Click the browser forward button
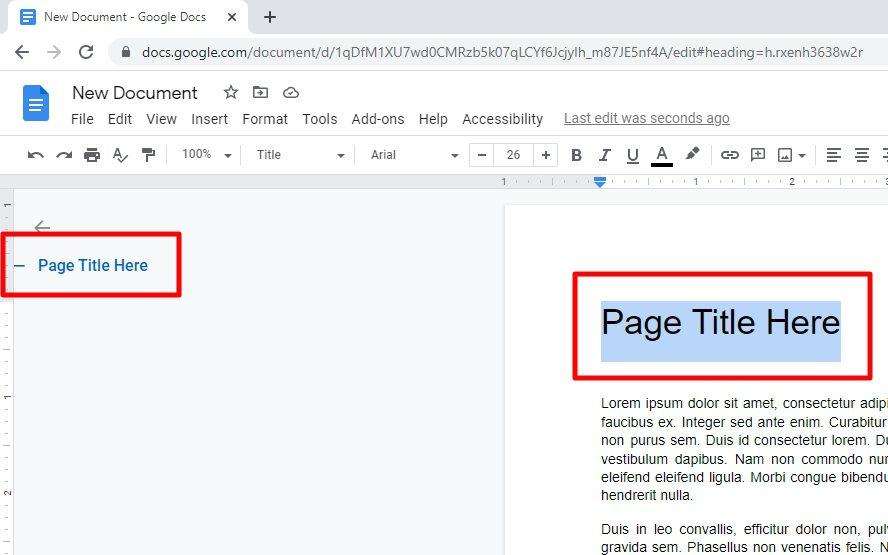This screenshot has height=555, width=888. (x=54, y=52)
